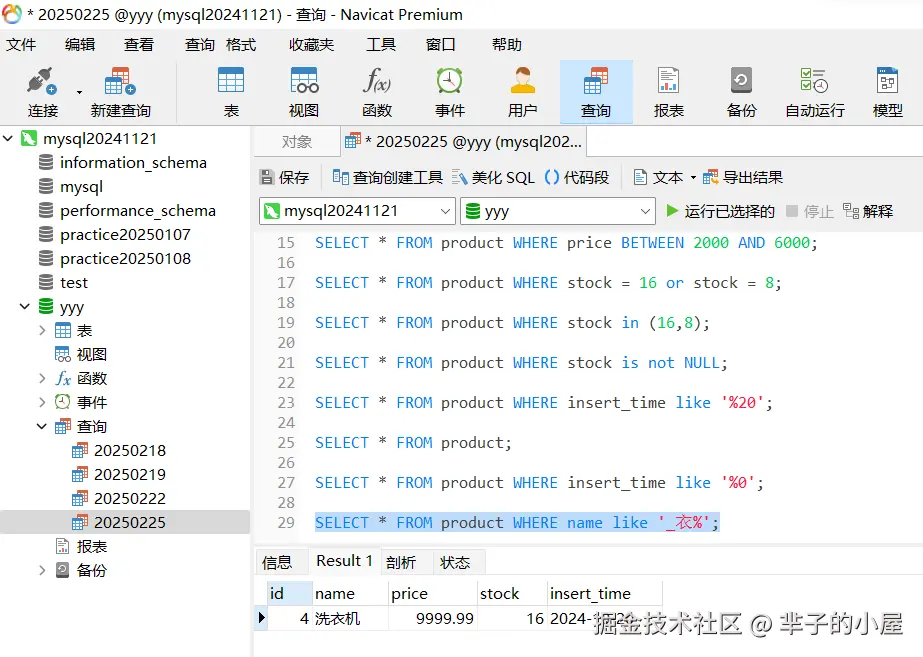This screenshot has height=657, width=923.
Task: Open the 模型 model toolbar icon
Action: pos(888,92)
